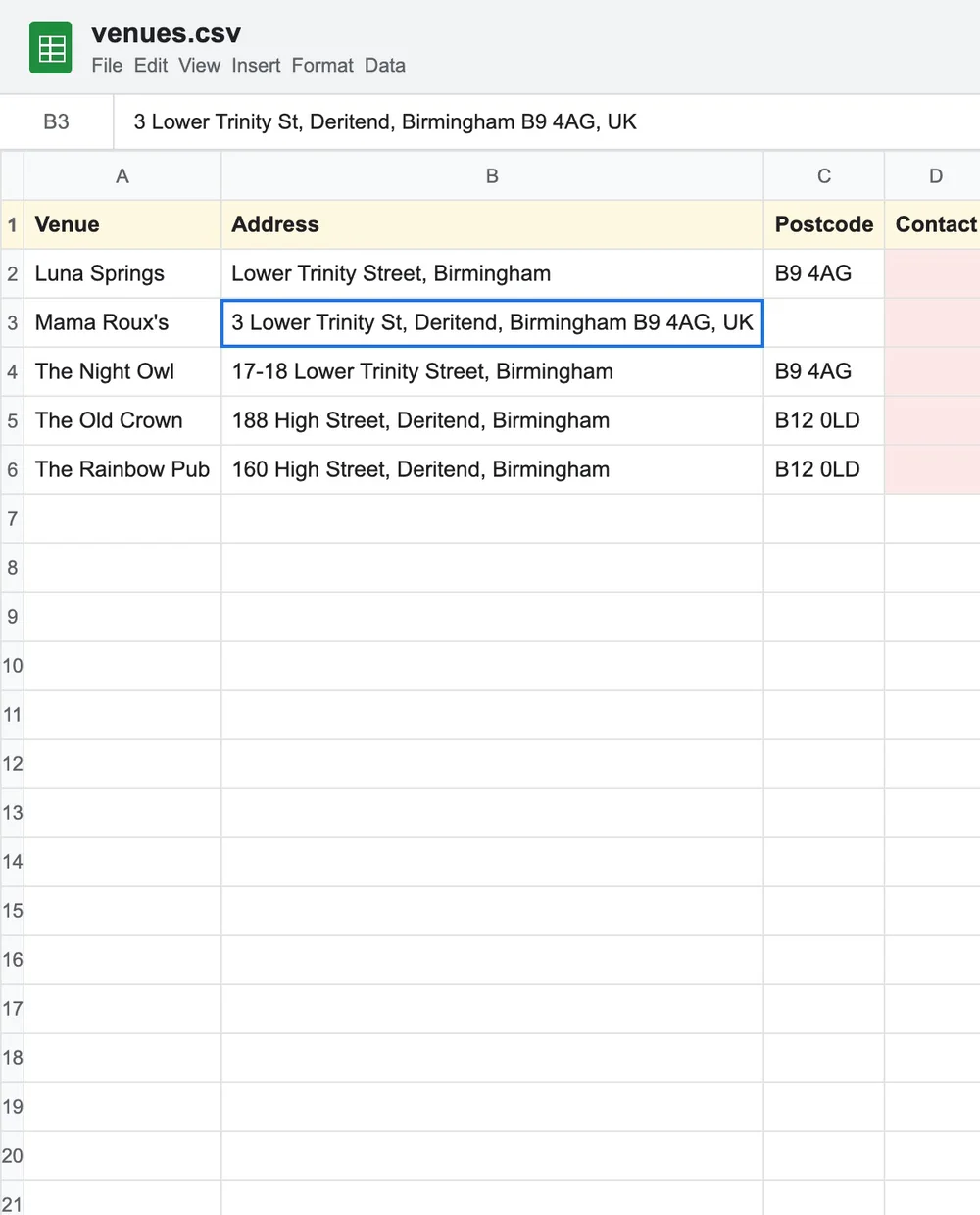Select '160 High Street, Deritend, Birmingham' cell
Viewport: 980px width, 1215px height.
click(x=492, y=470)
